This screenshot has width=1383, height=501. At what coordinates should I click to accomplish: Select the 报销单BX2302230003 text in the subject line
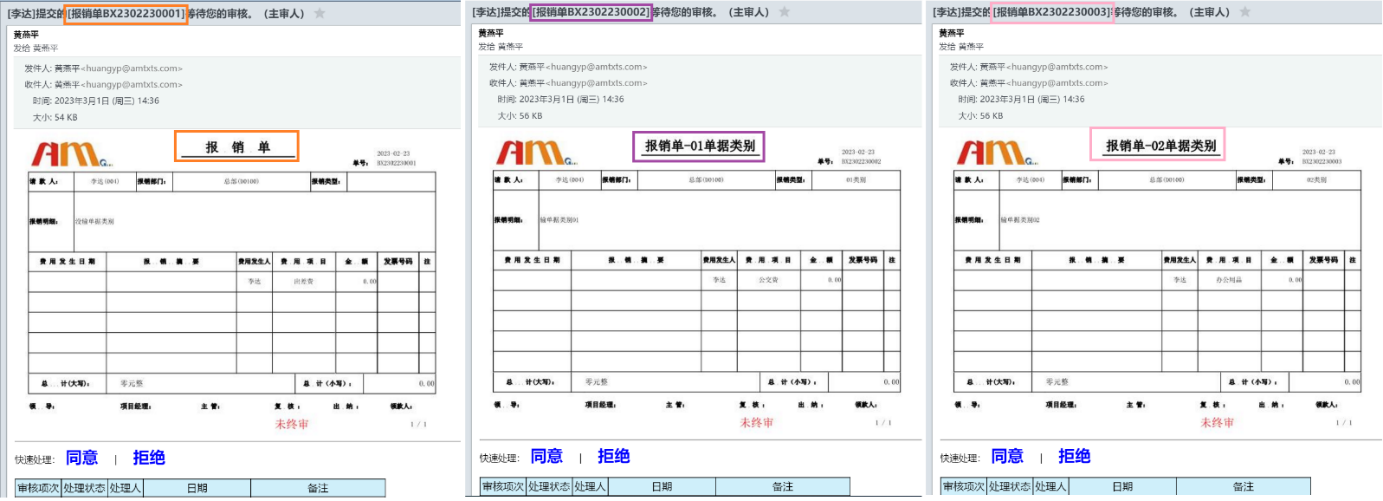[x=1052, y=12]
